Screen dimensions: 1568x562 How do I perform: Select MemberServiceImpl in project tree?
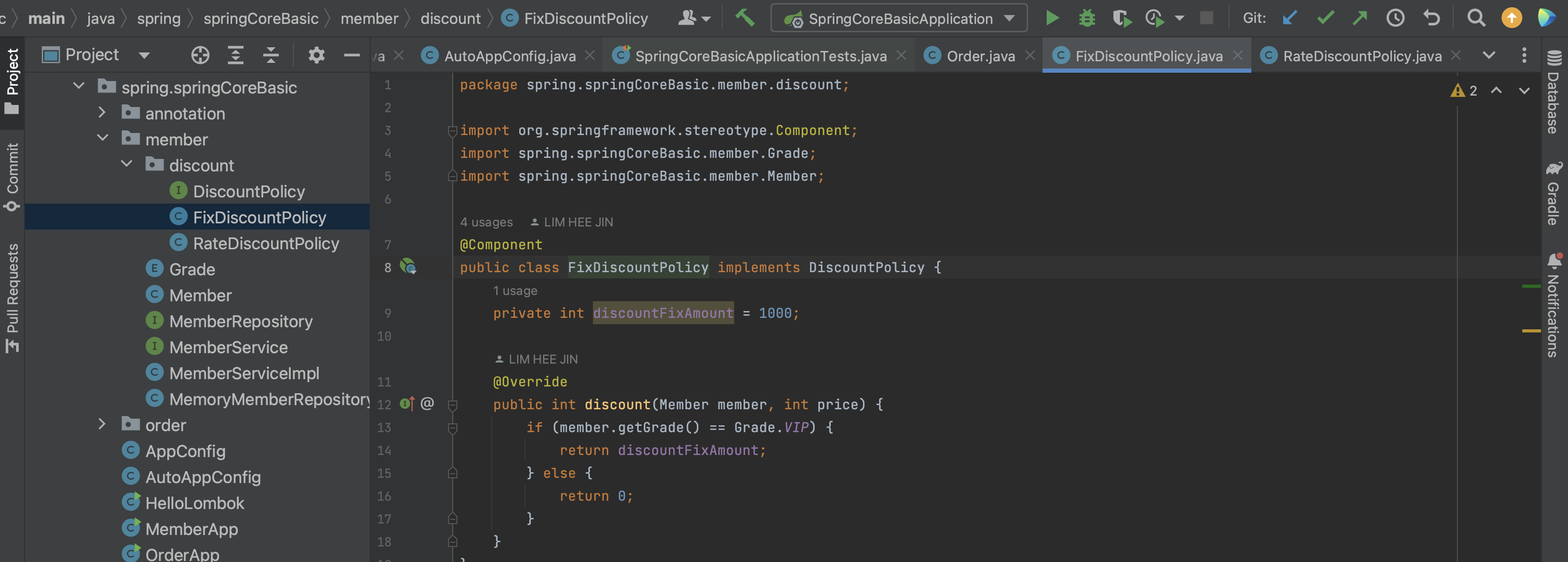point(244,372)
